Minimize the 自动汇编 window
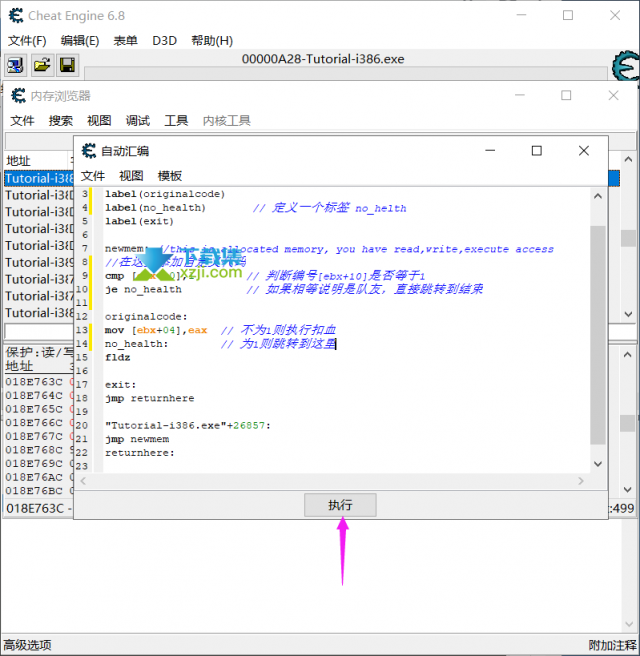The image size is (640, 656). (x=490, y=151)
